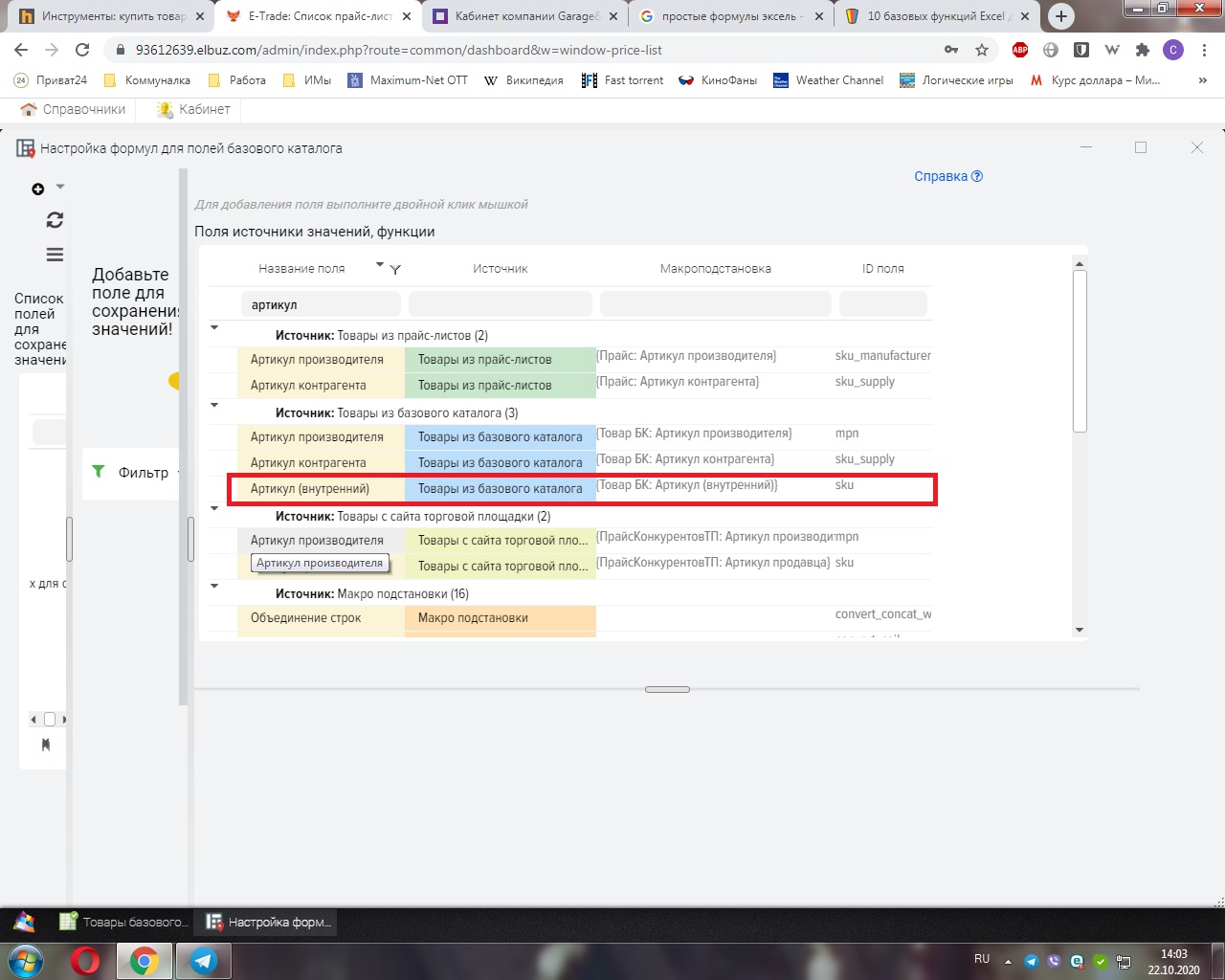This screenshot has height=980, width=1225.
Task: Click the empty Макроподстановка filter input
Action: pyautogui.click(x=716, y=304)
